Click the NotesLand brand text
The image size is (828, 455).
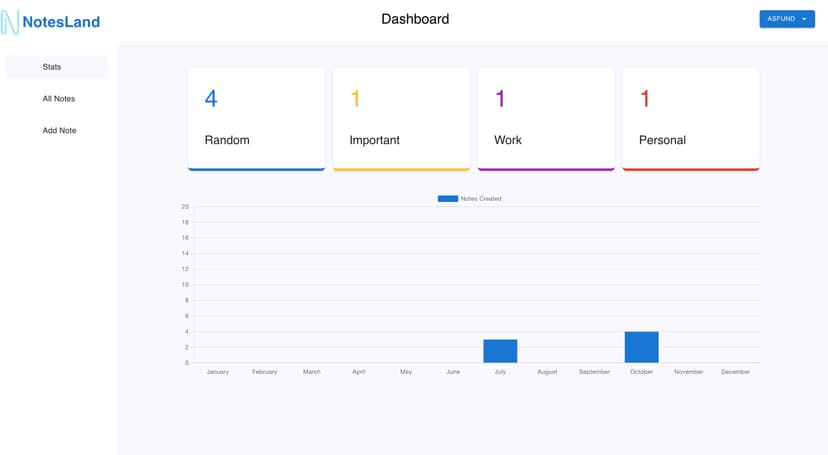click(x=61, y=21)
